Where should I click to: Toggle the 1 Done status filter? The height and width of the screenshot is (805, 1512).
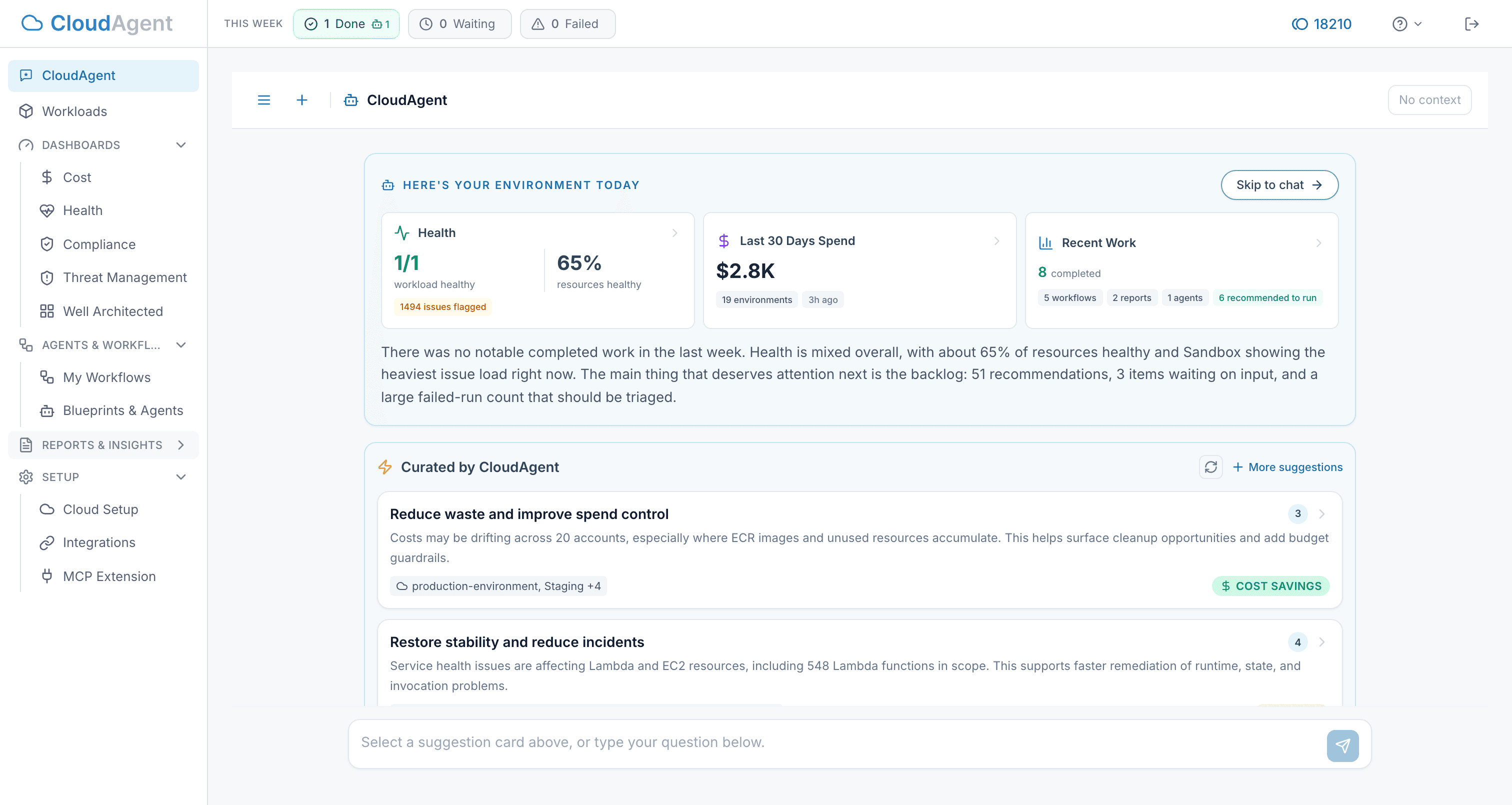(345, 24)
